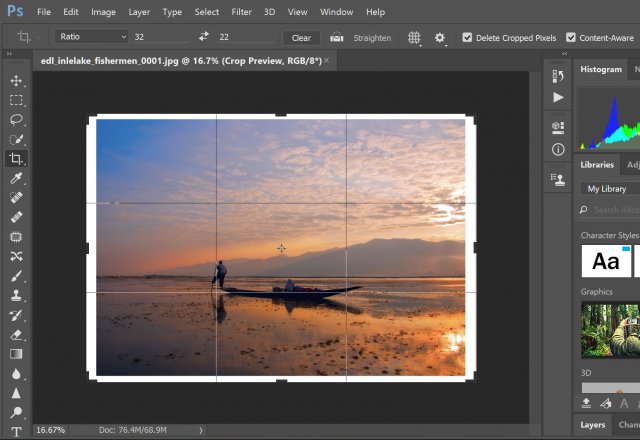Select the Healing bandage tool
640x440 pixels.
click(16, 217)
